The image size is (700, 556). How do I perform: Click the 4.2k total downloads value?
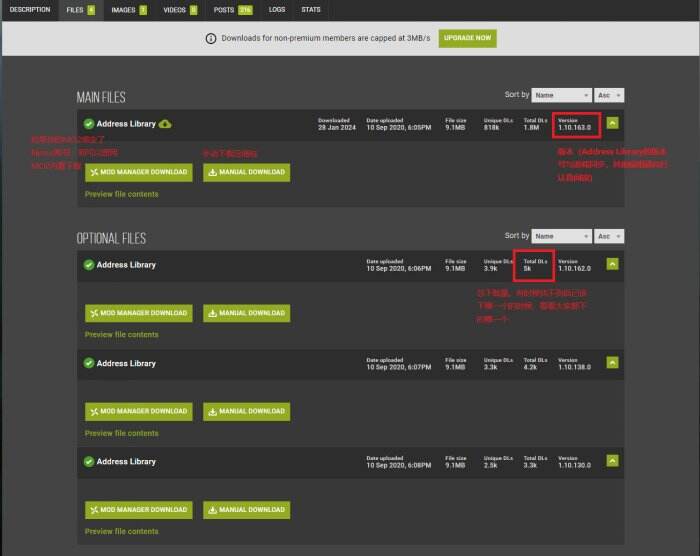[530, 367]
